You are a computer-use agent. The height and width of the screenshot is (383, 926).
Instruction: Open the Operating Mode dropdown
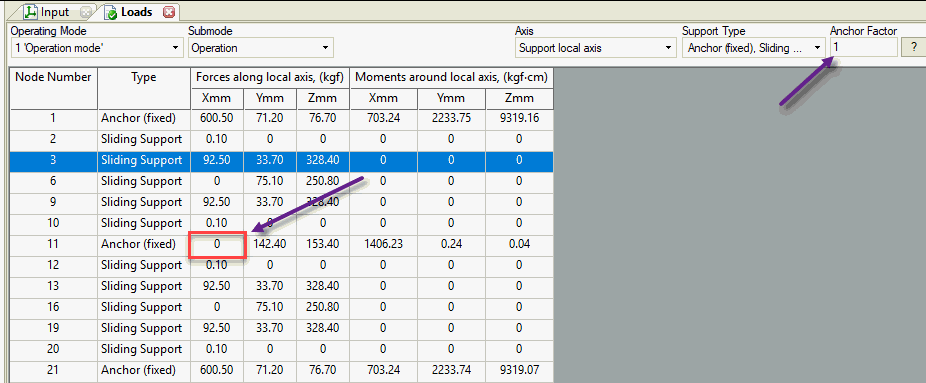(x=97, y=48)
